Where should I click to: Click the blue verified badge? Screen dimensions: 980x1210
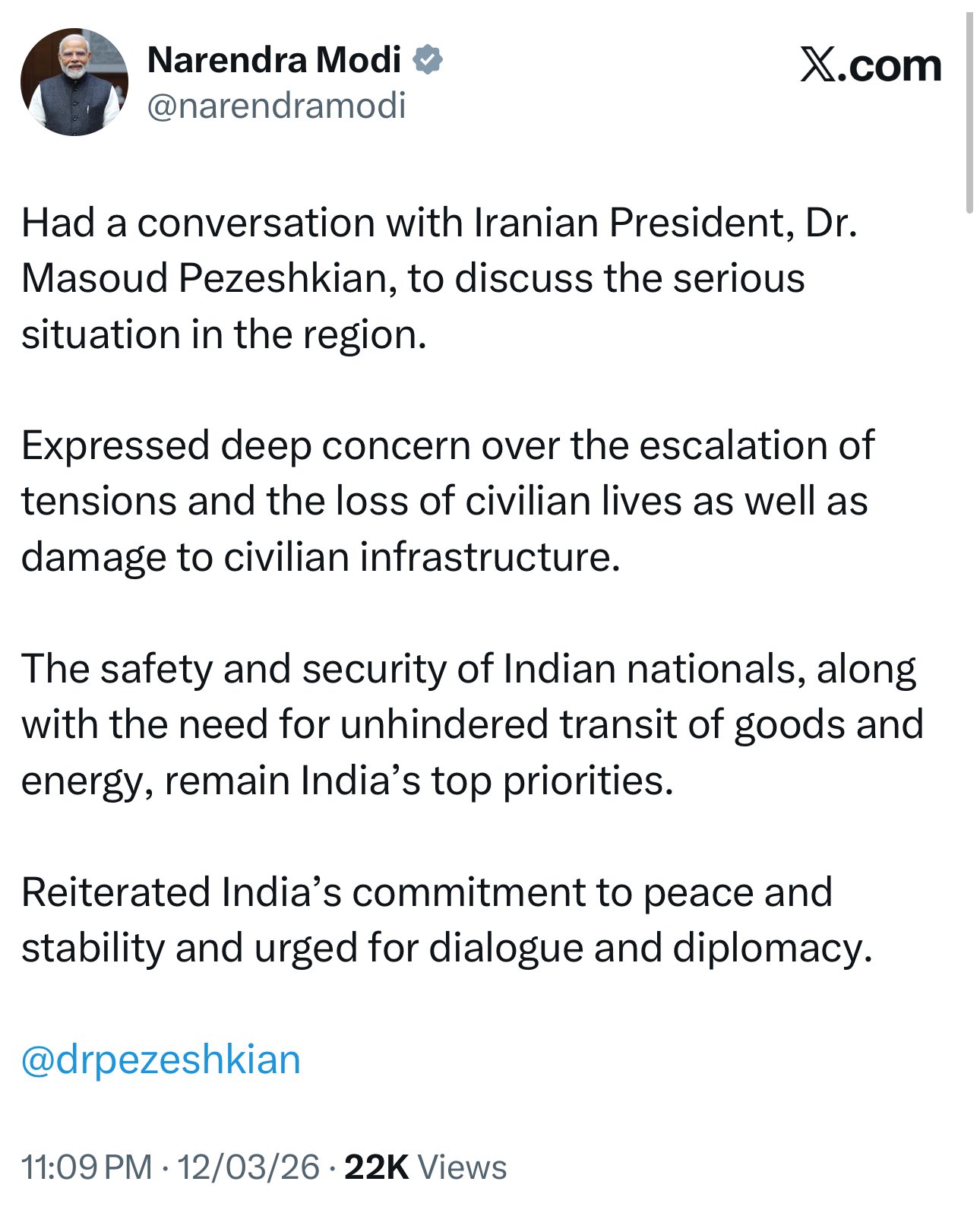click(428, 60)
